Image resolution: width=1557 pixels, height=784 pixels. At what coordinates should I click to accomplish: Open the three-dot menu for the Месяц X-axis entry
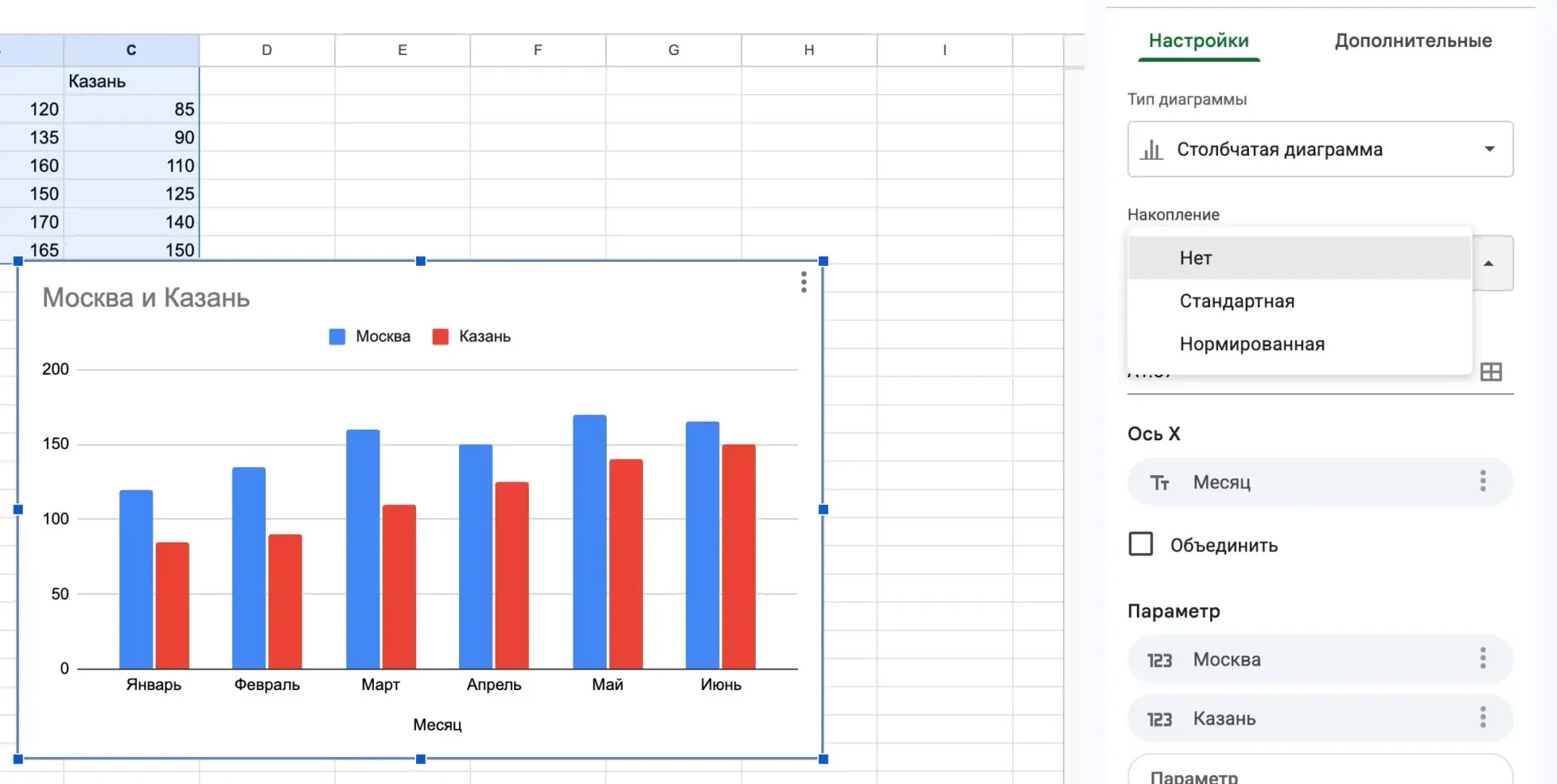1482,481
